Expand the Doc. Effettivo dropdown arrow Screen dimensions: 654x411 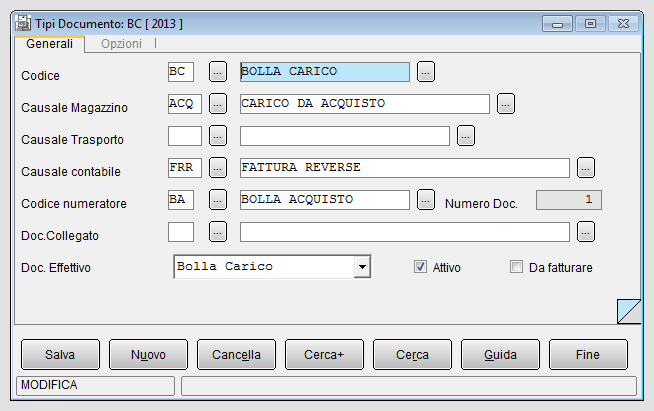tap(362, 267)
